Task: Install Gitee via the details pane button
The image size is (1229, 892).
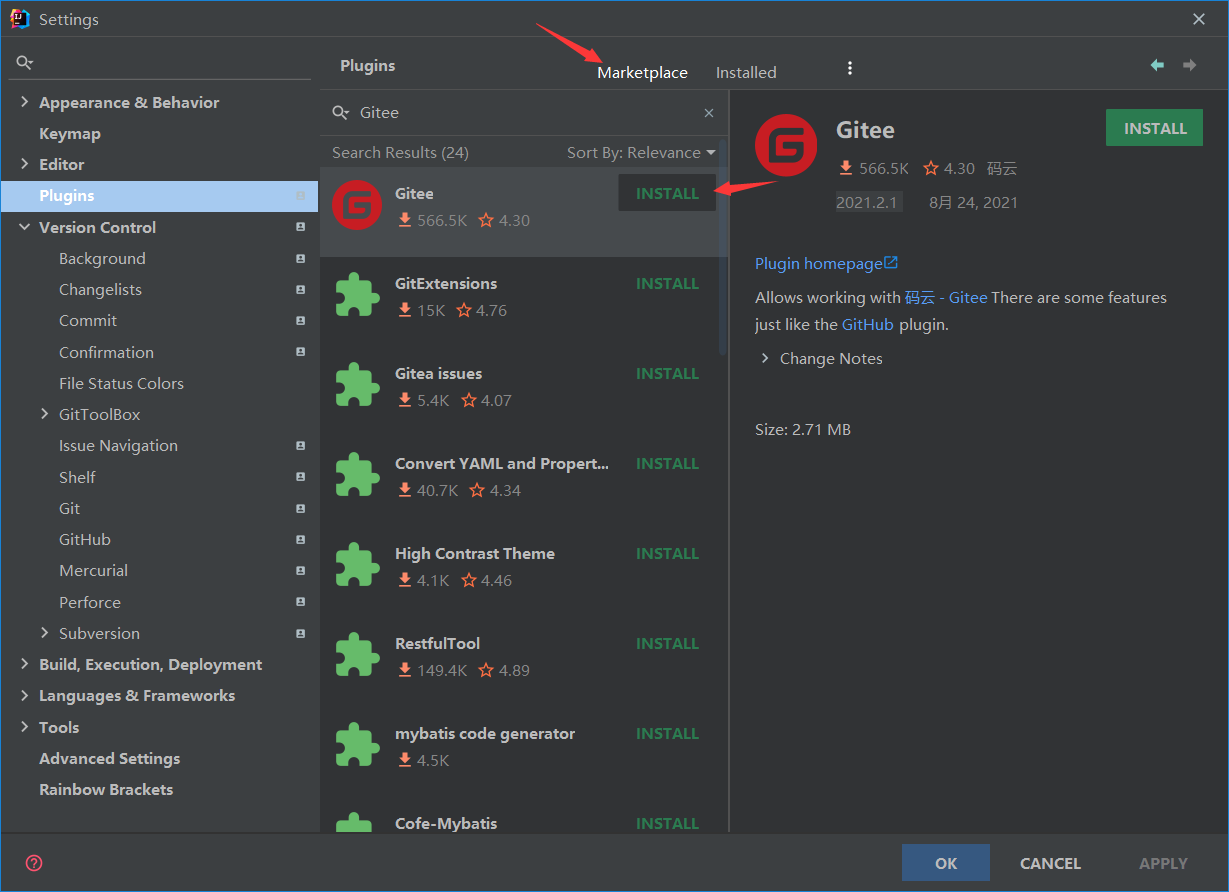Action: [x=1155, y=128]
